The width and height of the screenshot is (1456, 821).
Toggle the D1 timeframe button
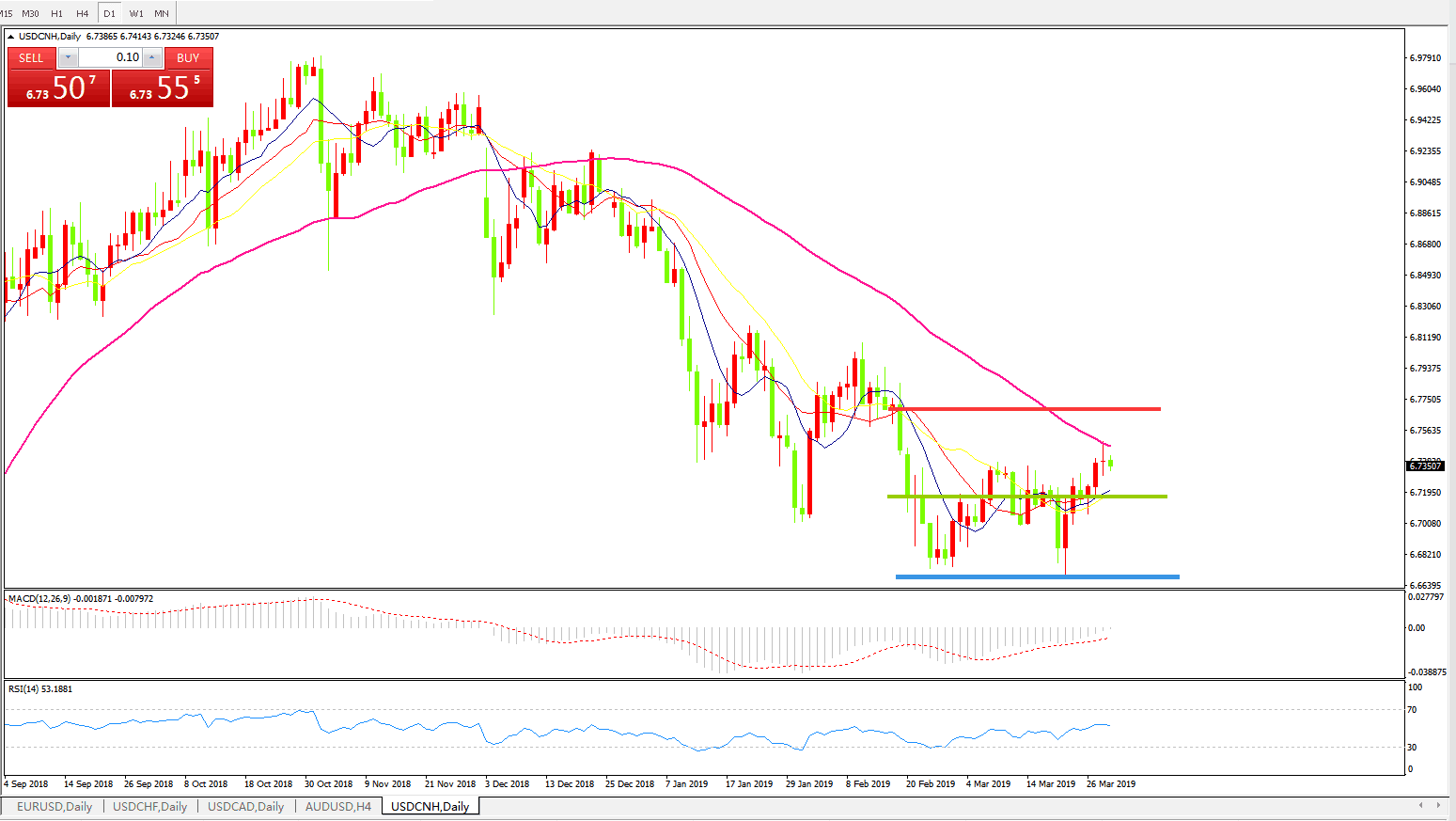click(110, 13)
